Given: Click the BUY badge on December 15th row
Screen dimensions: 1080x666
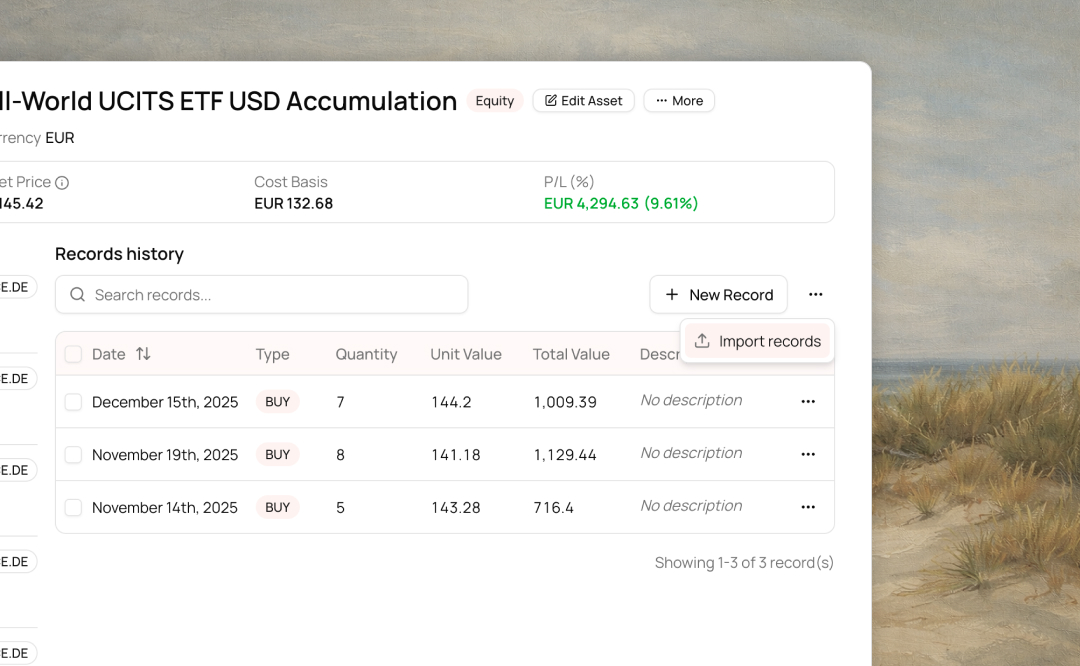Looking at the screenshot, I should (277, 402).
